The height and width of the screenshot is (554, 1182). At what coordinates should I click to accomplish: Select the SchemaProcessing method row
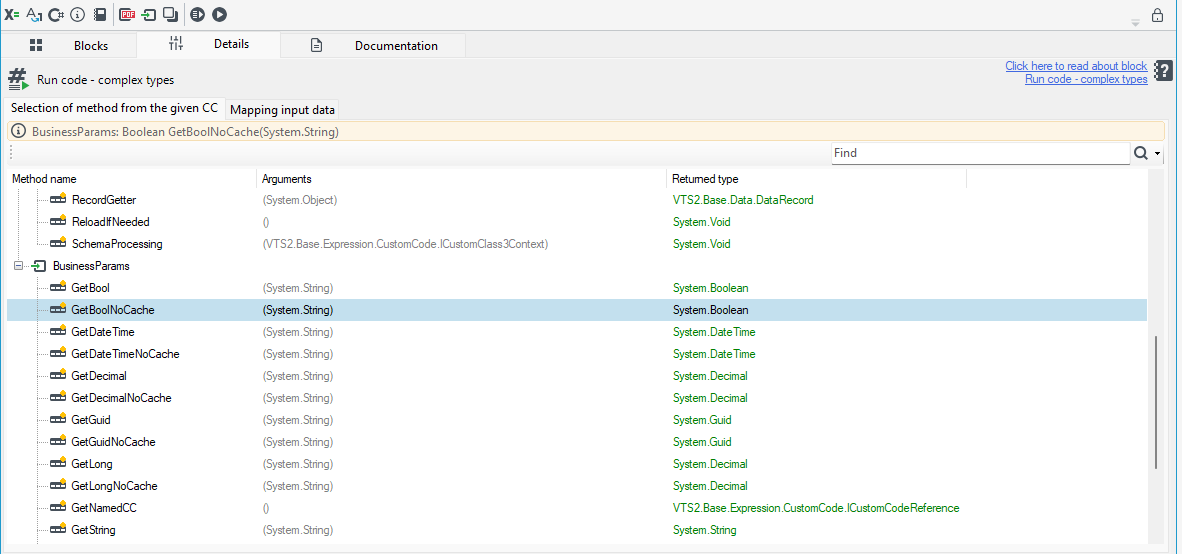tap(577, 244)
